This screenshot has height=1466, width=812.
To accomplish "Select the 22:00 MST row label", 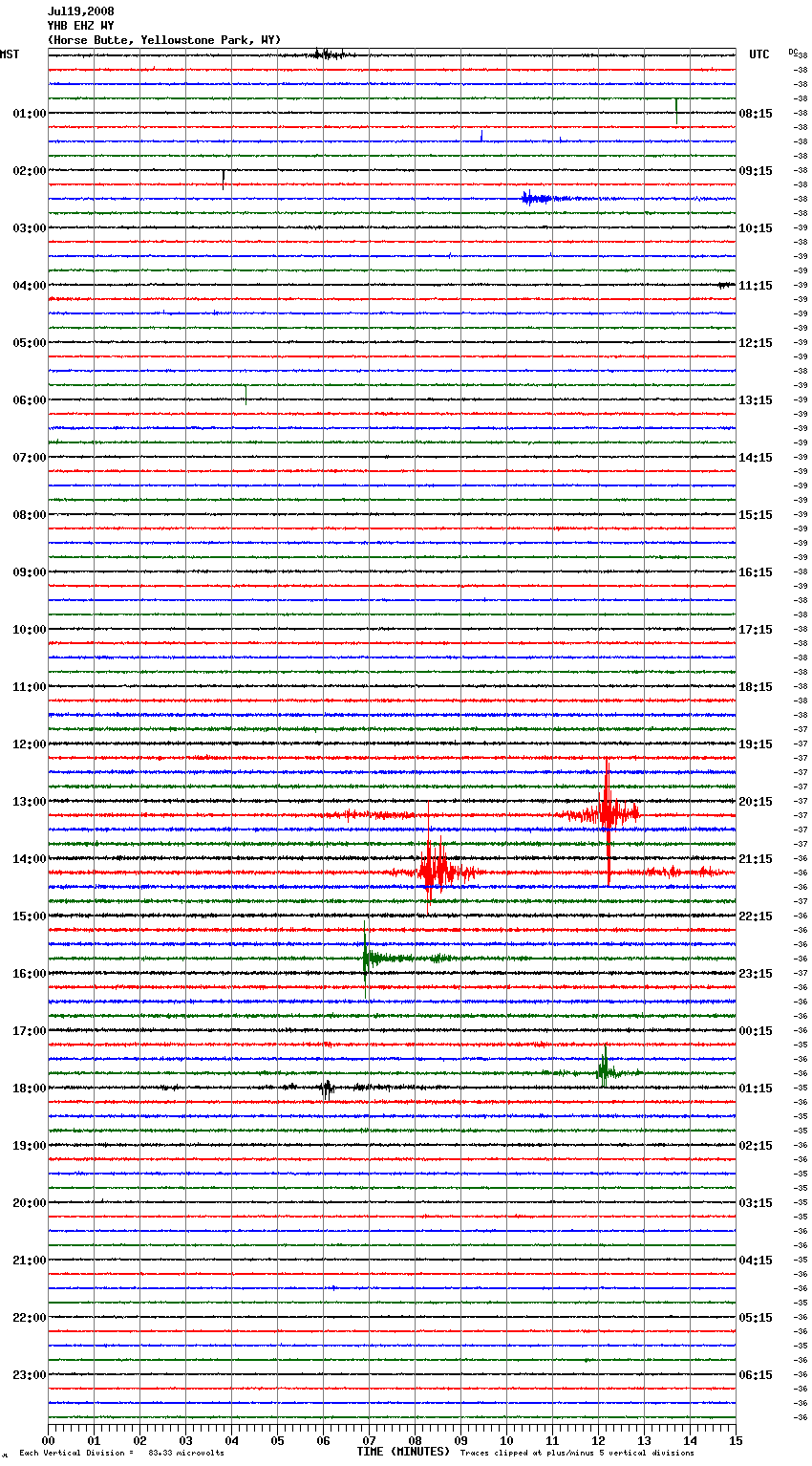I will [30, 1318].
